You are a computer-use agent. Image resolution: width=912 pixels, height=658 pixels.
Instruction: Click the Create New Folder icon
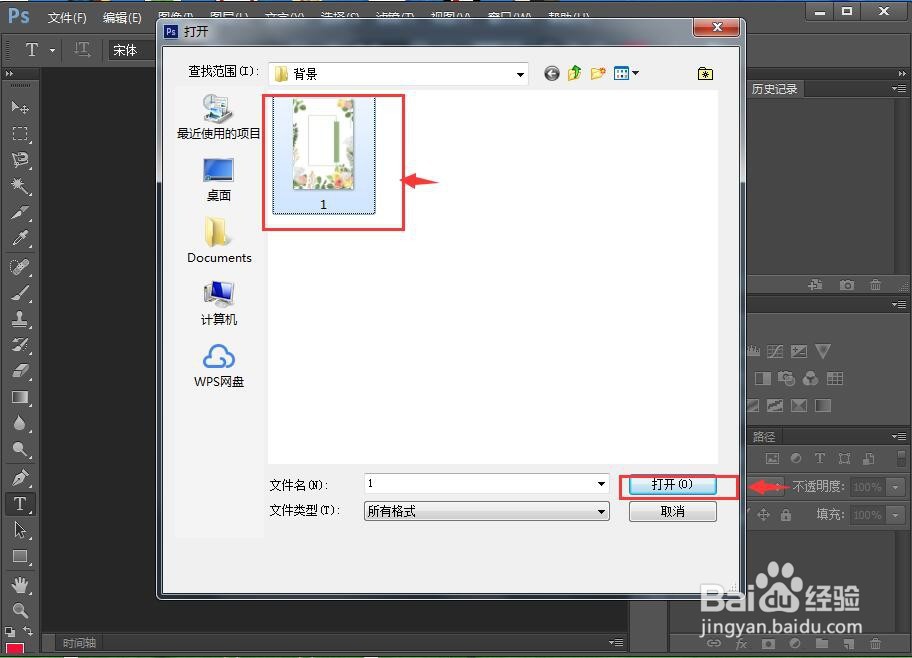pos(599,73)
